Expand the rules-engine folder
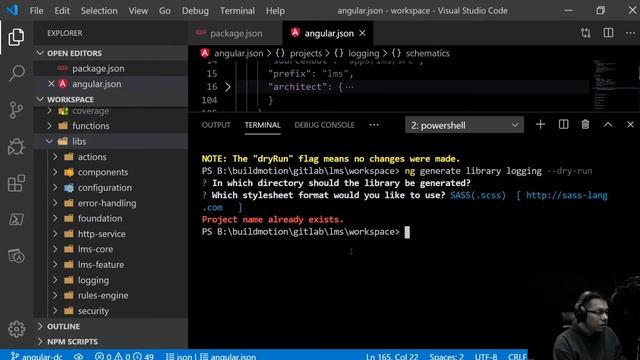 click(x=55, y=295)
